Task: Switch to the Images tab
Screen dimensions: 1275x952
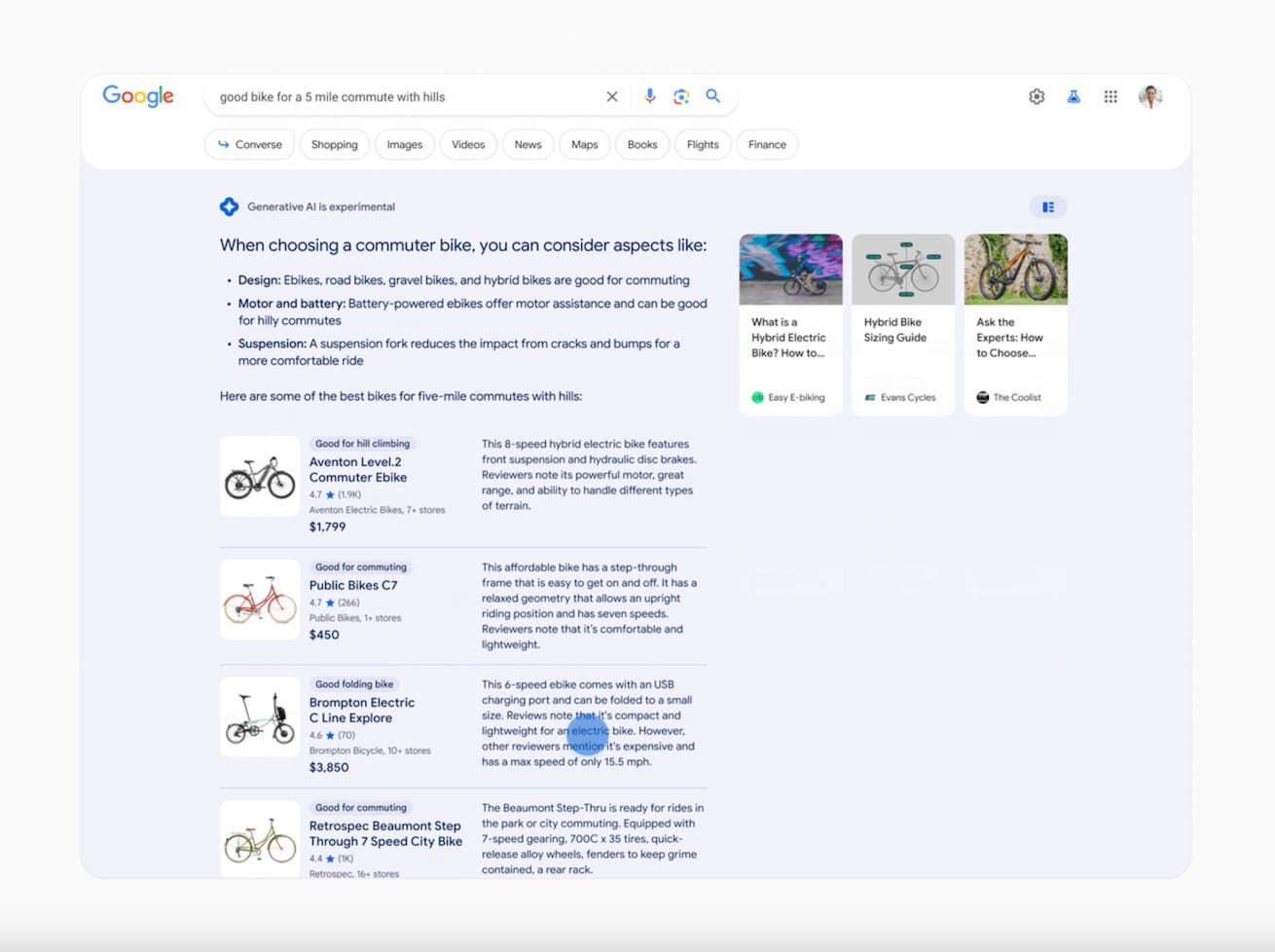Action: click(405, 144)
